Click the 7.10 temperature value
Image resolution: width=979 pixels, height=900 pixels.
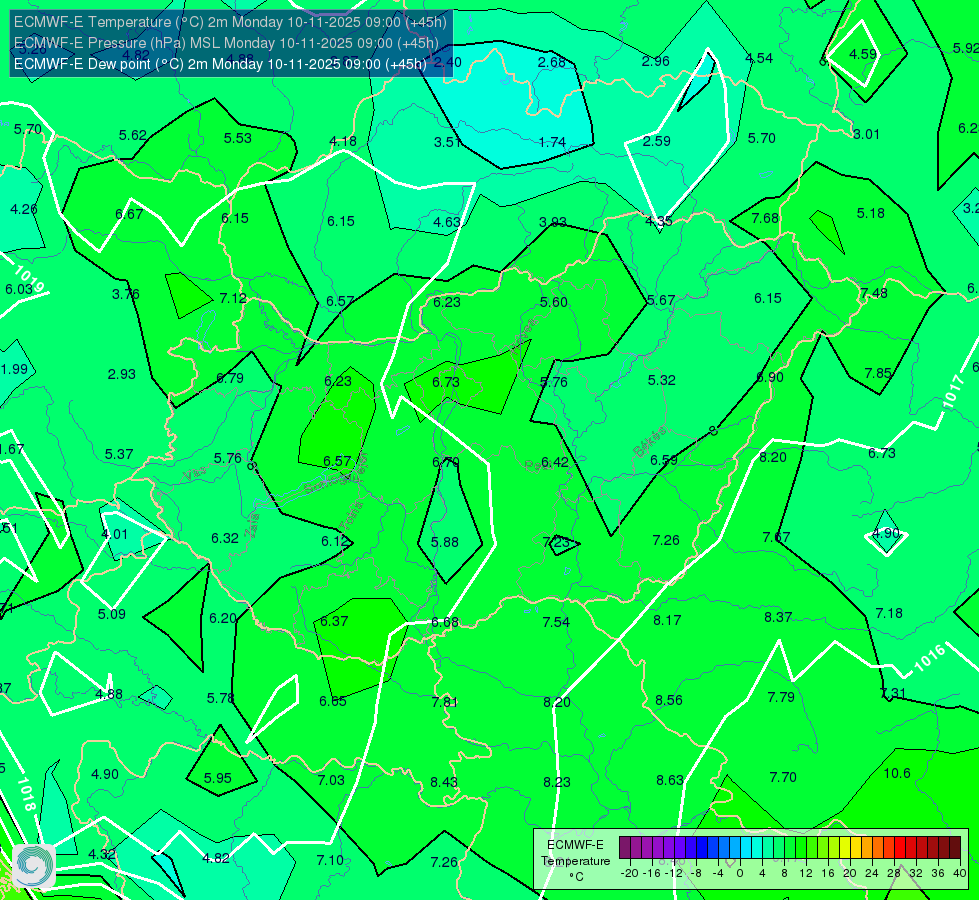click(330, 860)
